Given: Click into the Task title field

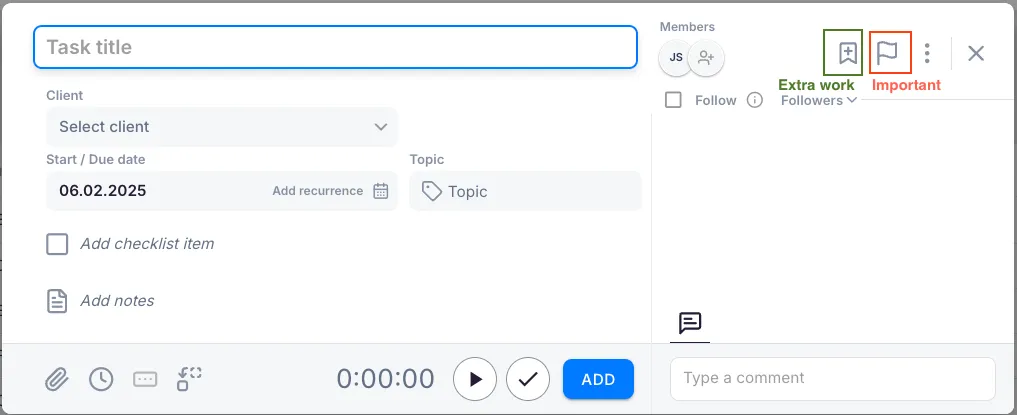Looking at the screenshot, I should point(335,47).
